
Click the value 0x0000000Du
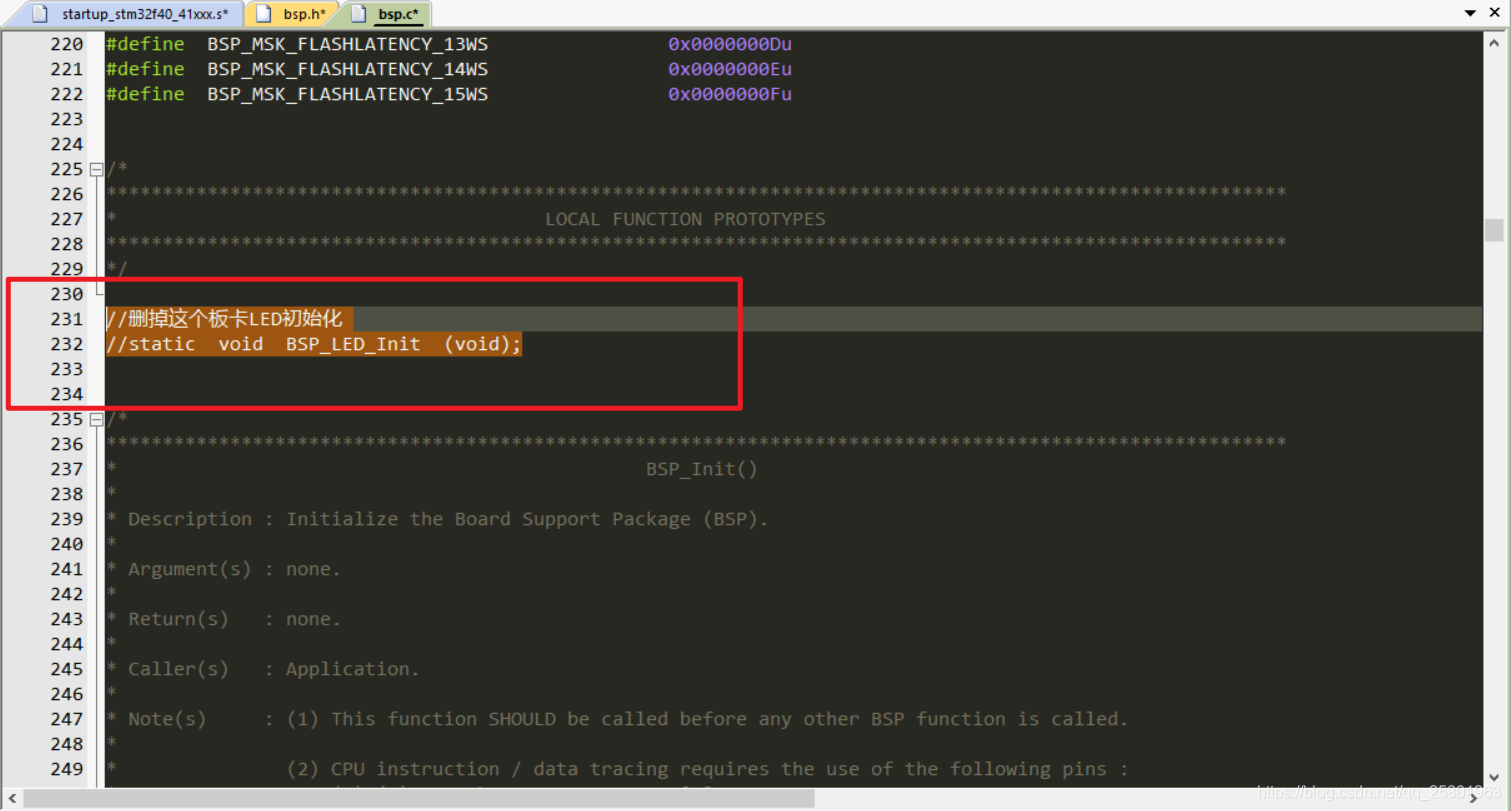730,44
